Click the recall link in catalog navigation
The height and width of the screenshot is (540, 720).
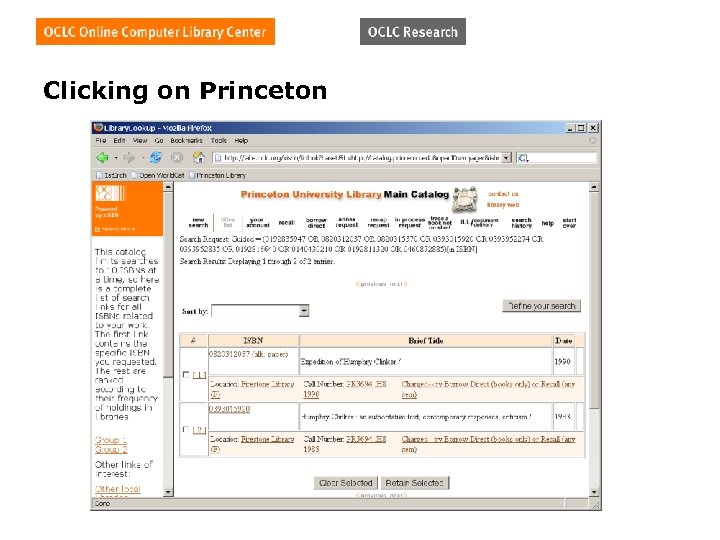287,223
